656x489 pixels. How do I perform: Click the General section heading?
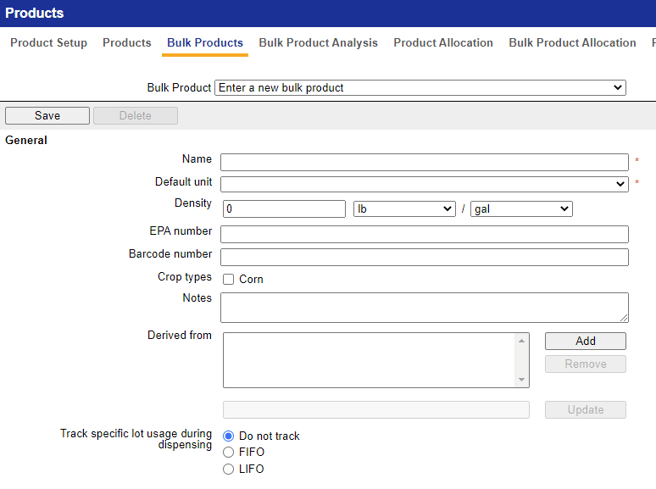click(x=26, y=140)
